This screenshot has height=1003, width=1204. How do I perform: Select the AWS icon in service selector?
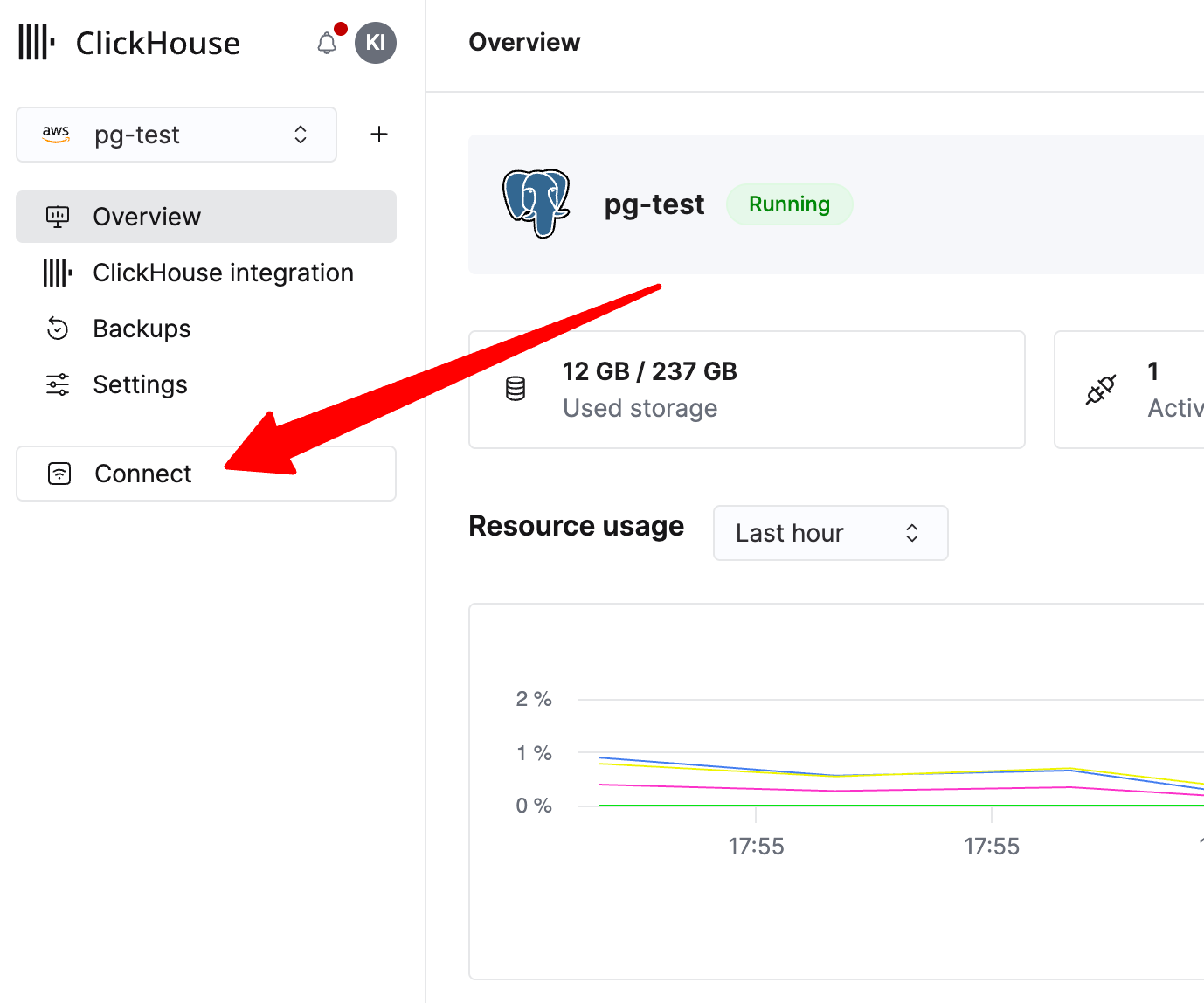pos(56,134)
